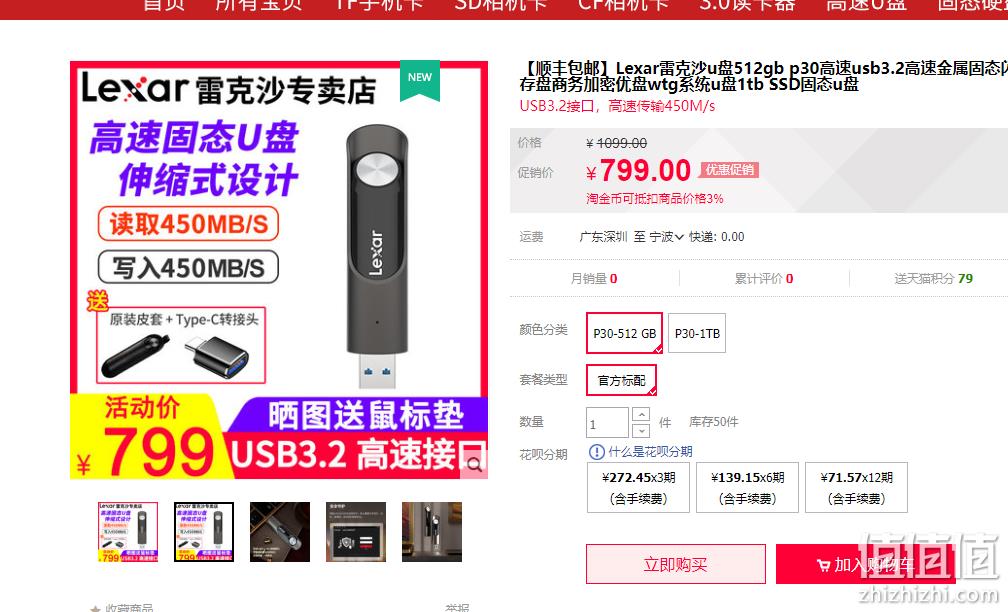Click the info icon beside 什么是花呗分期
The height and width of the screenshot is (612, 1008).
pyautogui.click(x=596, y=452)
